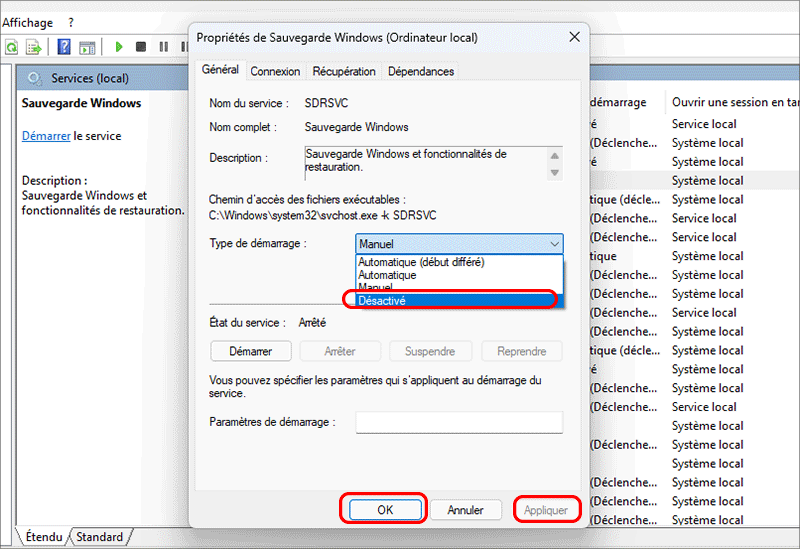Viewport: 800px width, 549px height.
Task: Click the Refresh toolbar icon
Action: tap(11, 47)
